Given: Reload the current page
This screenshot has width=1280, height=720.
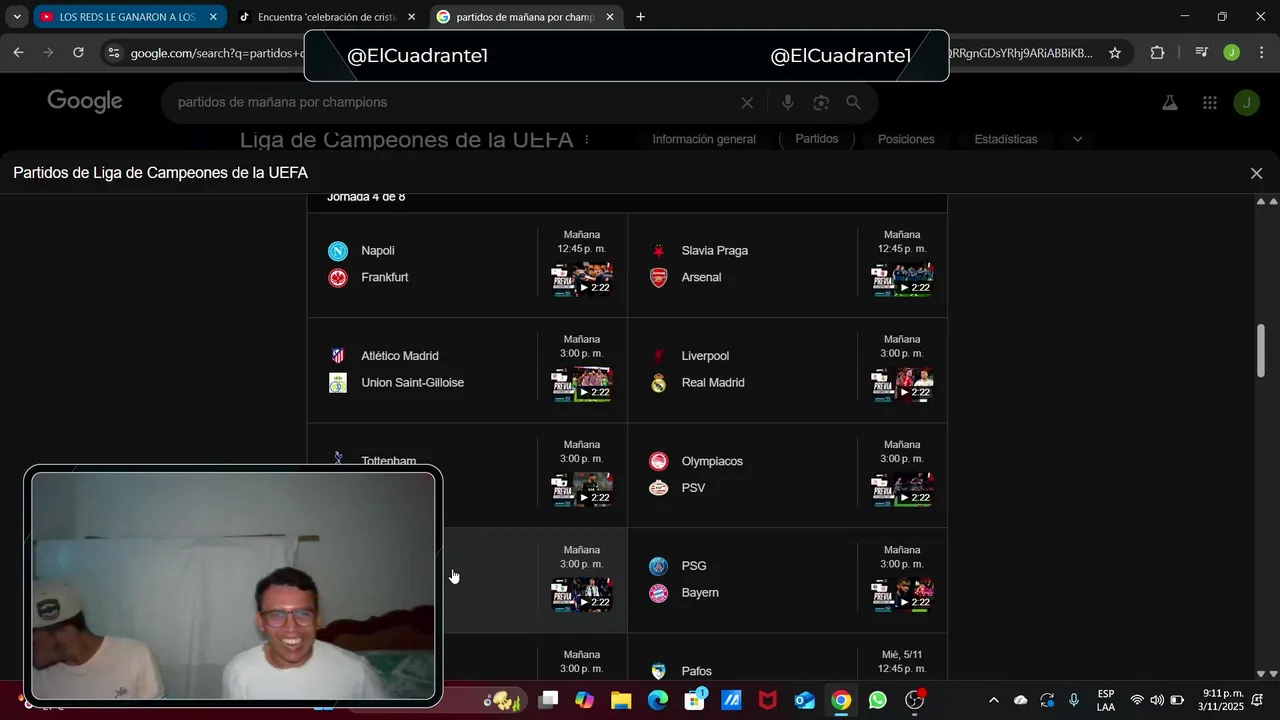Looking at the screenshot, I should click(78, 53).
